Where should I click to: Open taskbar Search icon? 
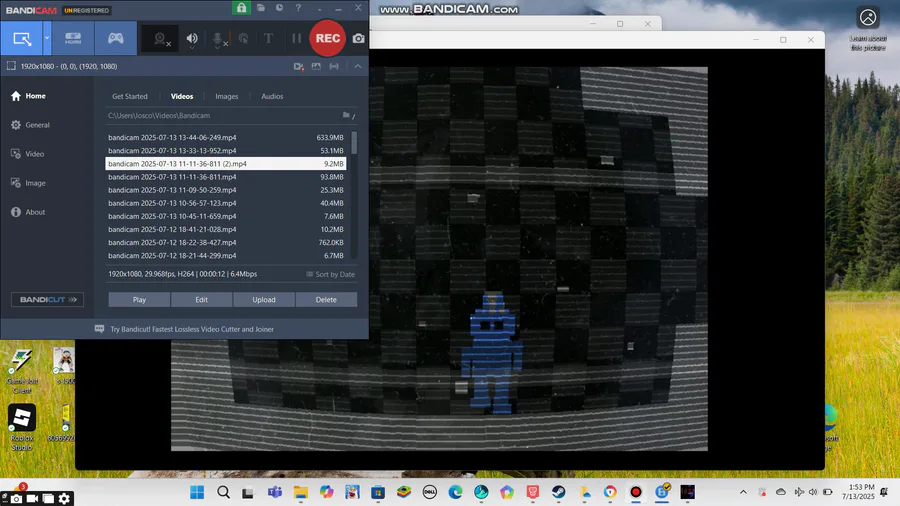pos(223,492)
